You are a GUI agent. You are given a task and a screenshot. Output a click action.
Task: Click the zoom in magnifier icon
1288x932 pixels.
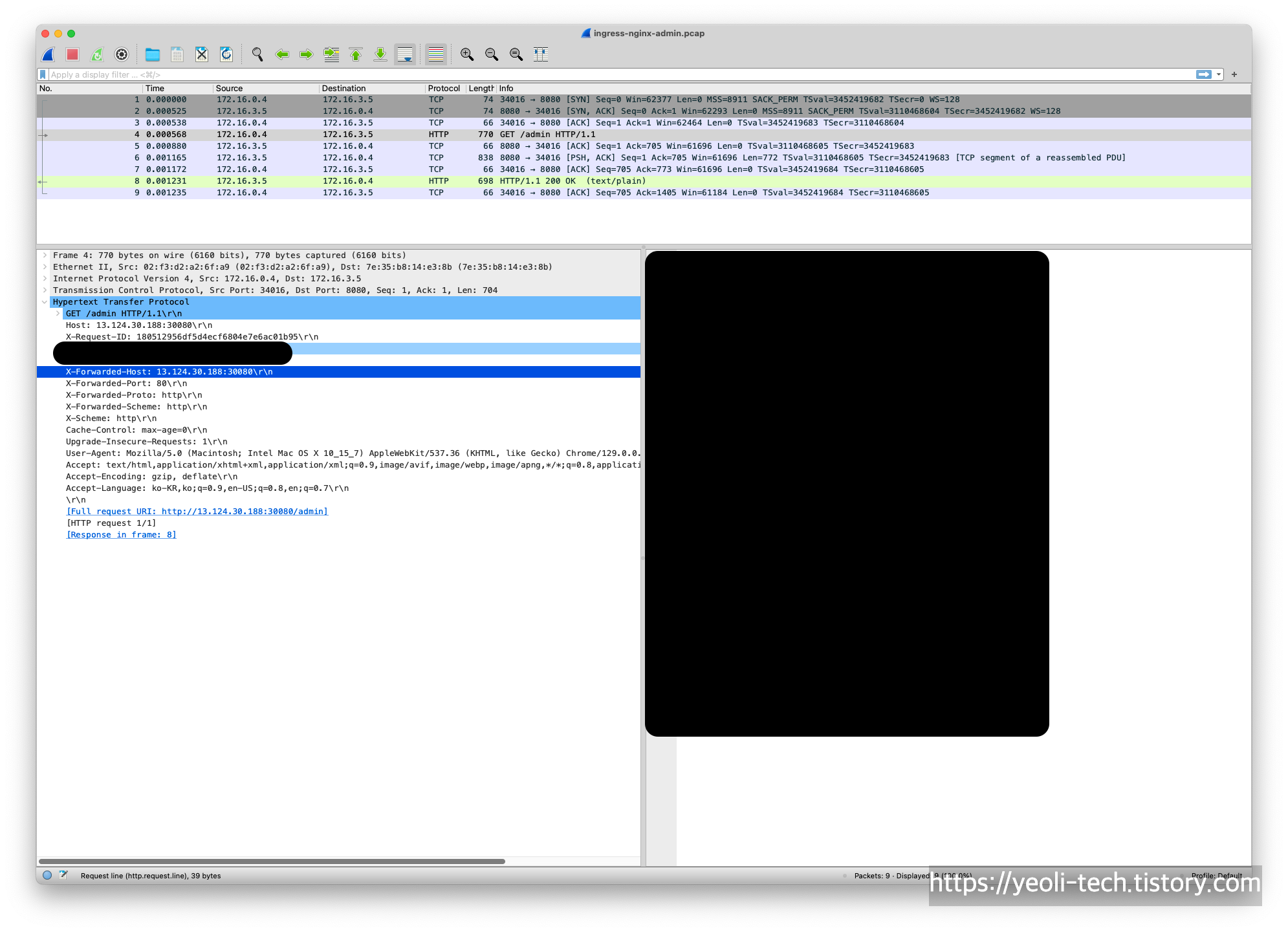(467, 55)
